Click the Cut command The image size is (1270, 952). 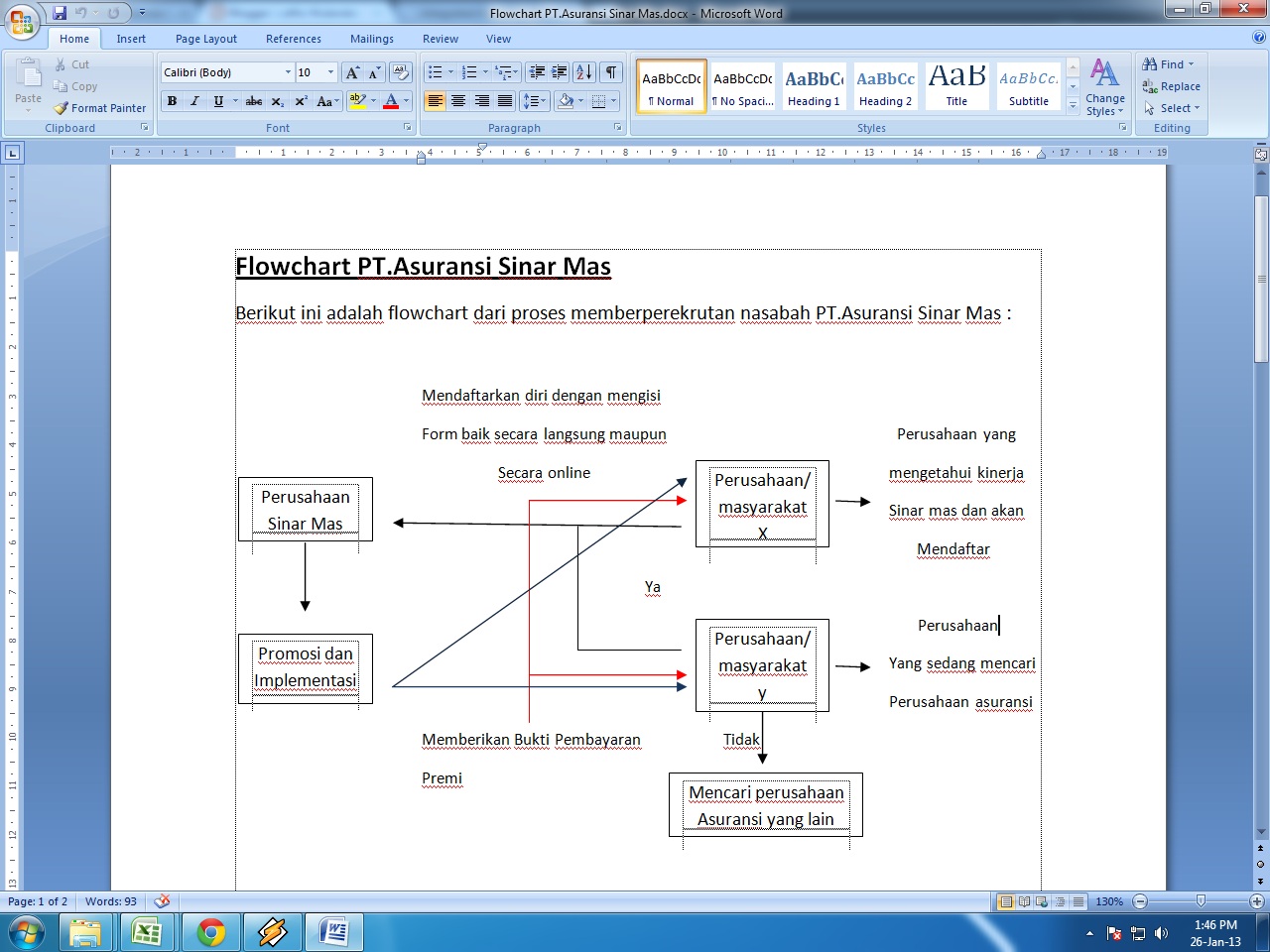(x=71, y=64)
